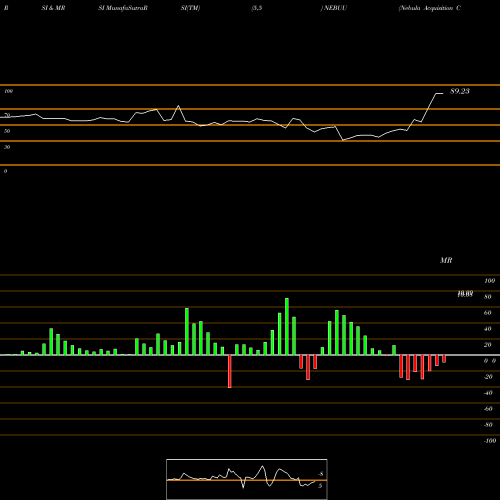Click the tallest green histogram bar

[287, 326]
